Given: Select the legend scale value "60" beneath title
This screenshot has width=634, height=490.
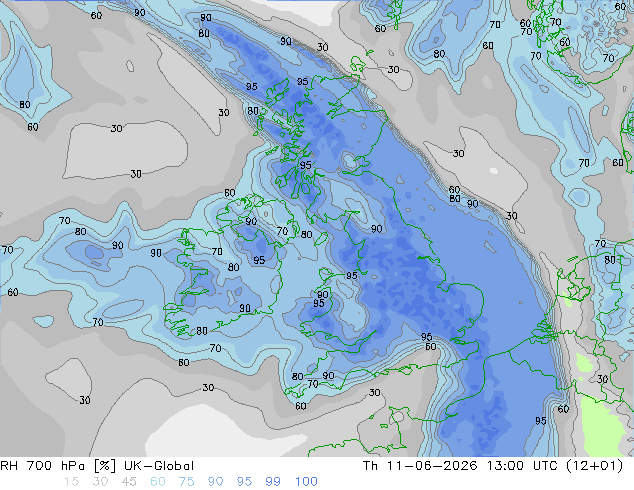Looking at the screenshot, I should [158, 482].
